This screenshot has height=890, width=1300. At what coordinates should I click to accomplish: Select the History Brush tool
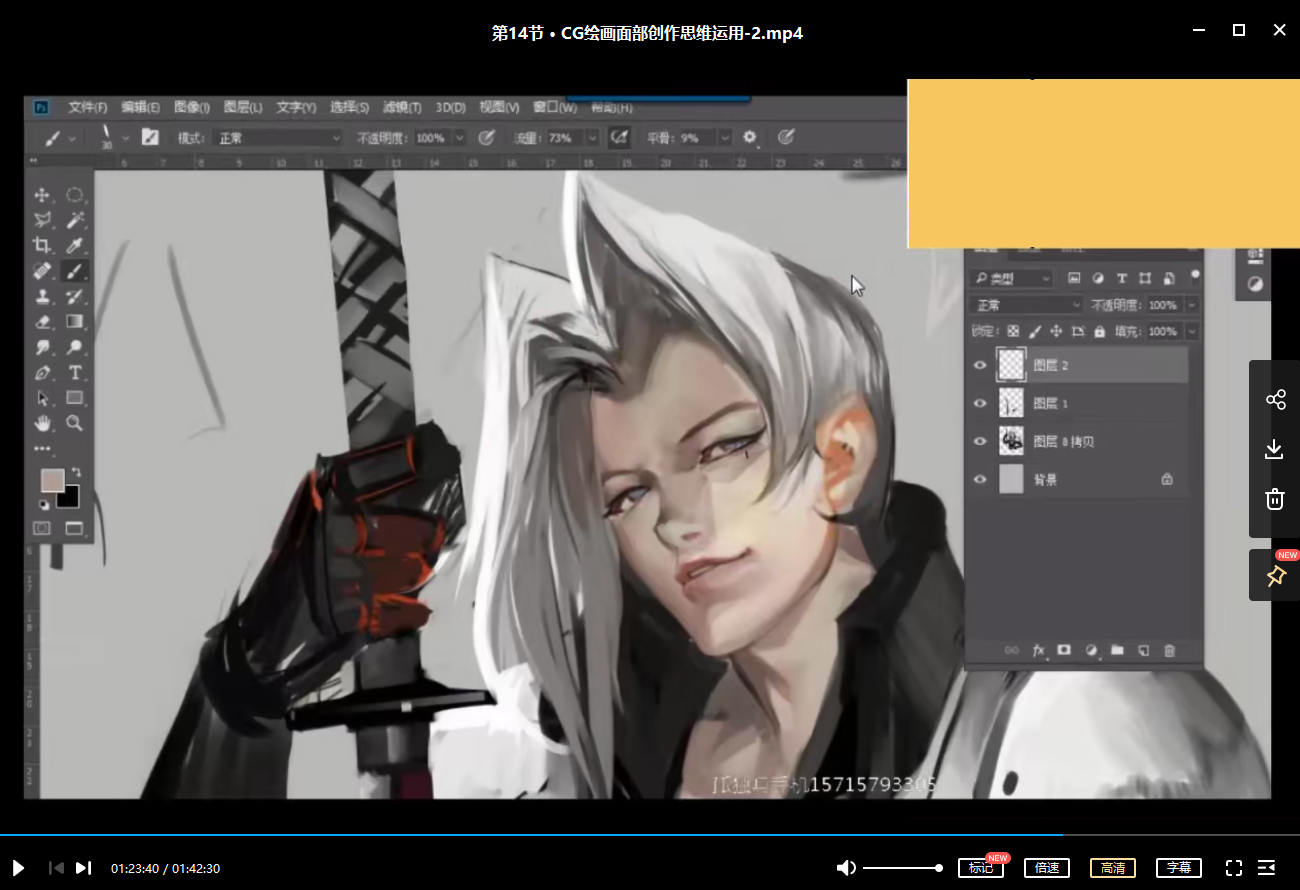click(x=74, y=296)
